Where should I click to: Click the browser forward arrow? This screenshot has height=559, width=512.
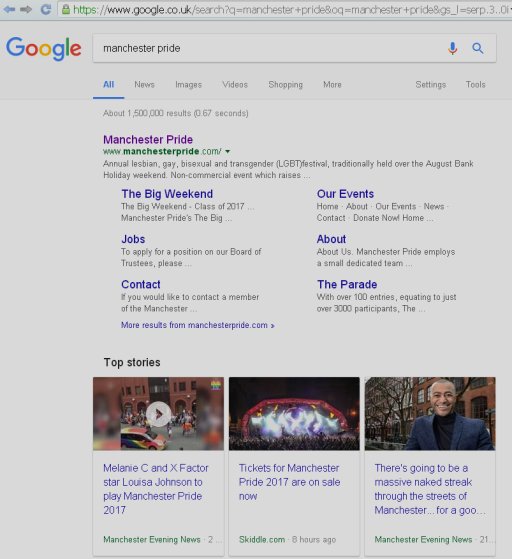(26, 9)
